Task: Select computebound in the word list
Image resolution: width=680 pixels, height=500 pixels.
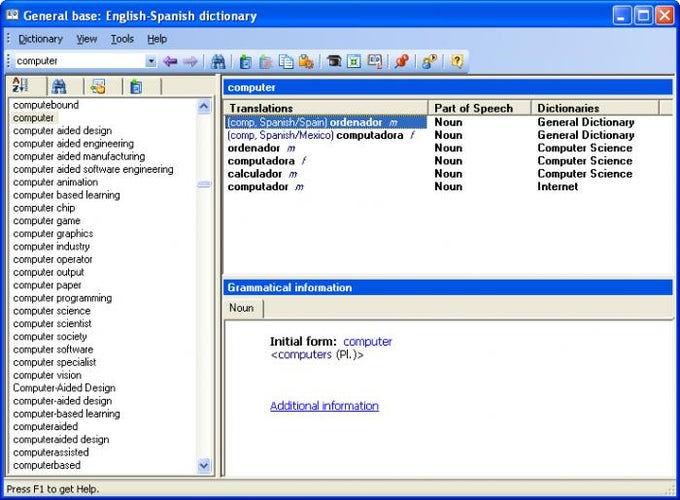Action: 46,105
